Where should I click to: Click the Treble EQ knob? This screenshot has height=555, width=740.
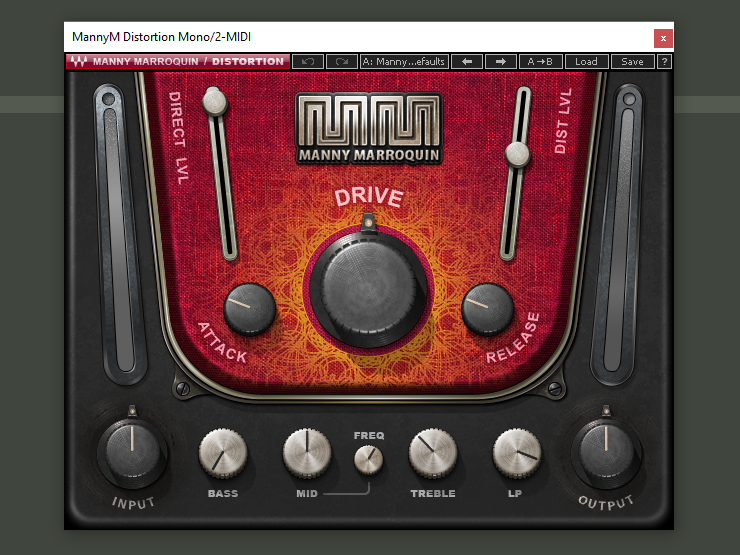(433, 453)
